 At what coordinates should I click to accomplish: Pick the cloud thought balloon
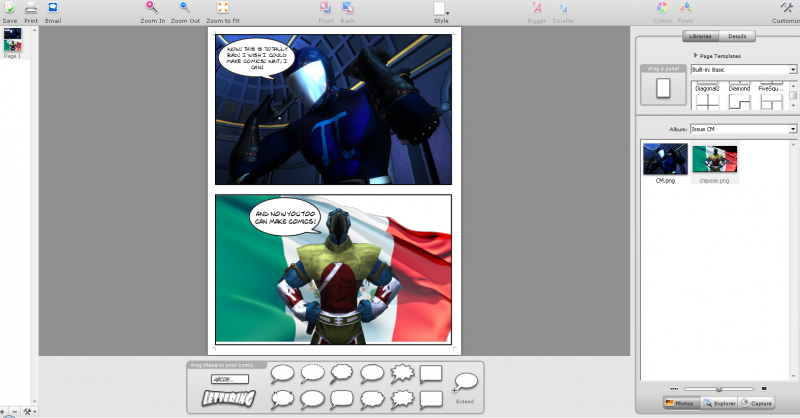[342, 374]
